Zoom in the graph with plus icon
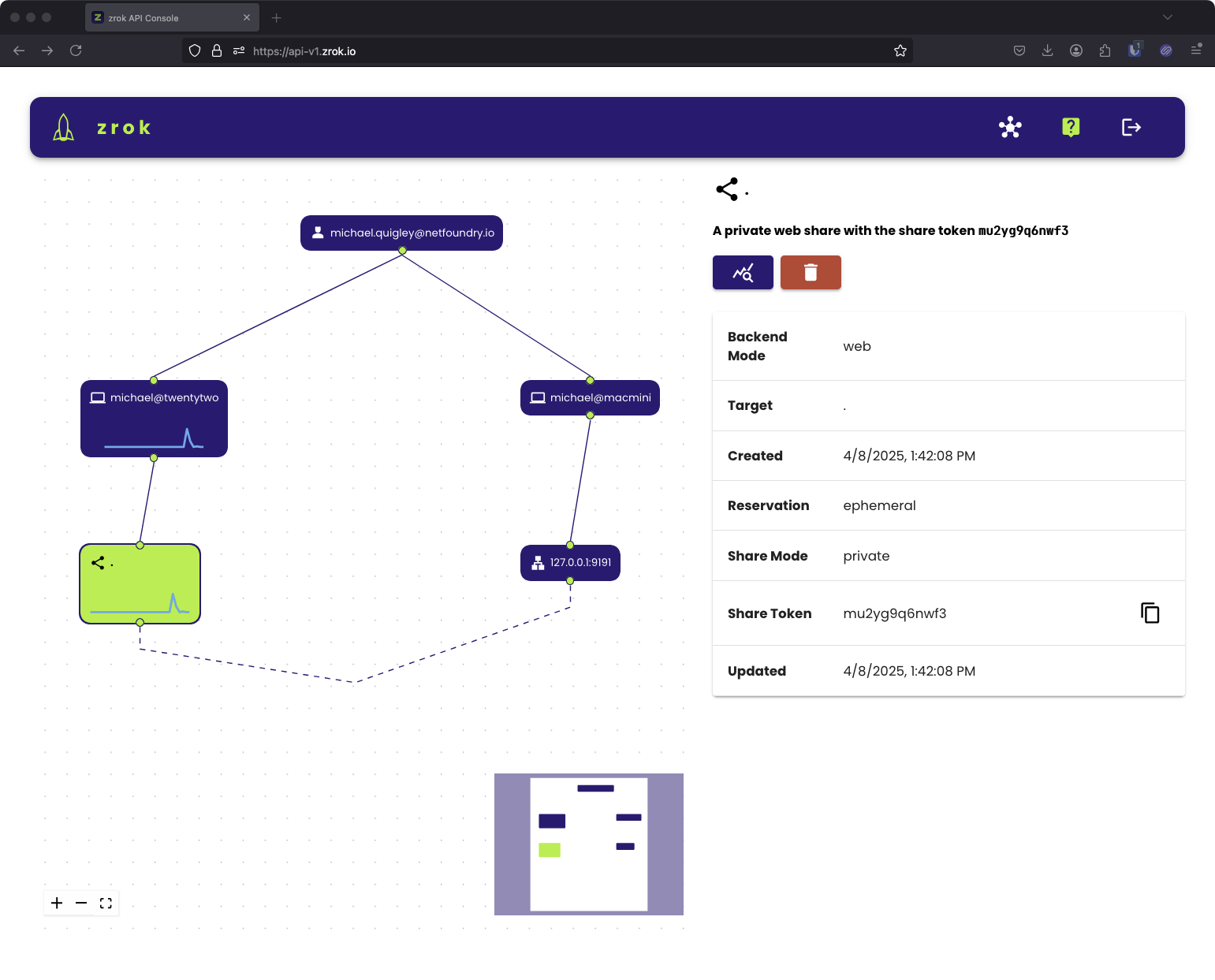Screen dimensions: 1215x980 coord(57,903)
